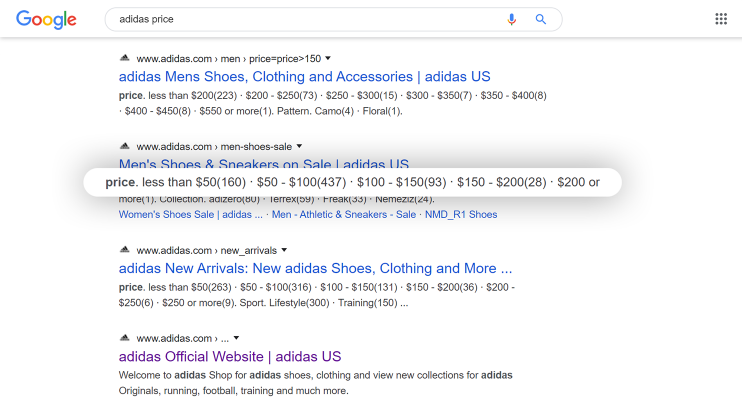Image resolution: width=742 pixels, height=416 pixels.
Task: Click URL text www.adidas.com › men-shoes-sale
Action: 214,147
